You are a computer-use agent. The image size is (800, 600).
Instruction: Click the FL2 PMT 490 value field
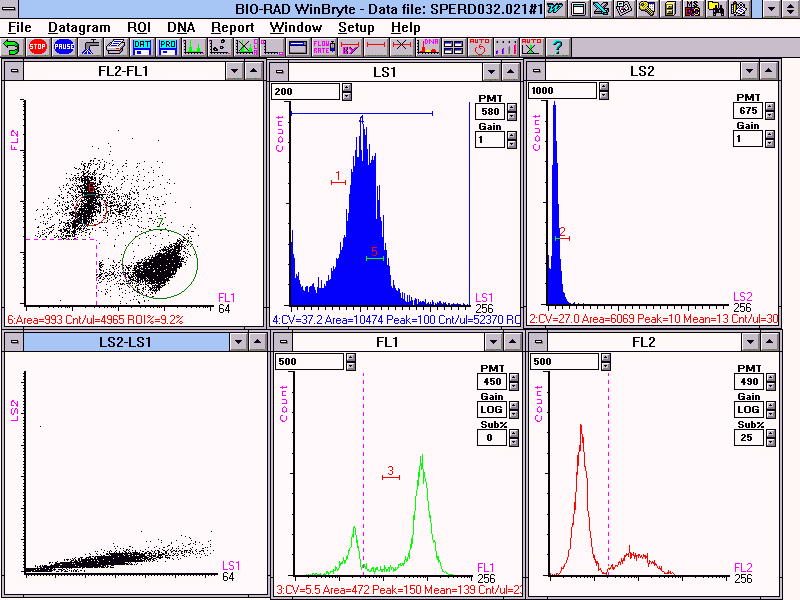[x=749, y=382]
